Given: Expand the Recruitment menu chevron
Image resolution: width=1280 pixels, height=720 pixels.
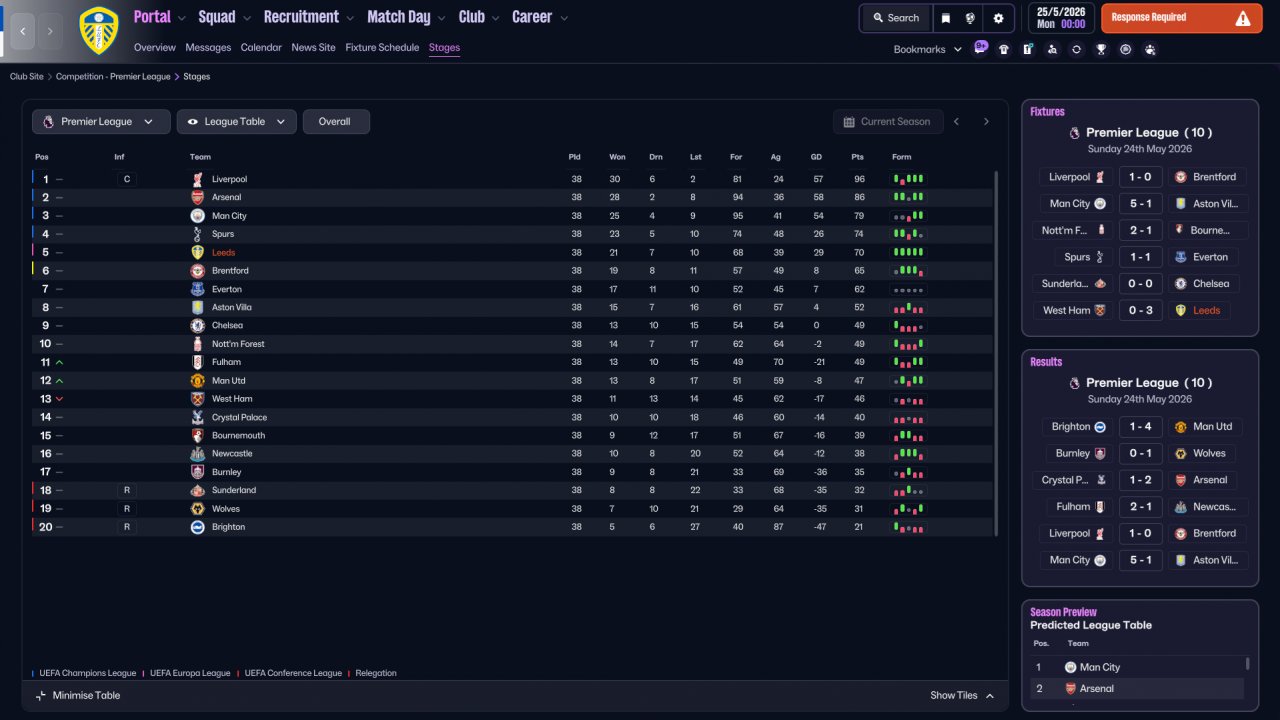Looking at the screenshot, I should (x=349, y=18).
